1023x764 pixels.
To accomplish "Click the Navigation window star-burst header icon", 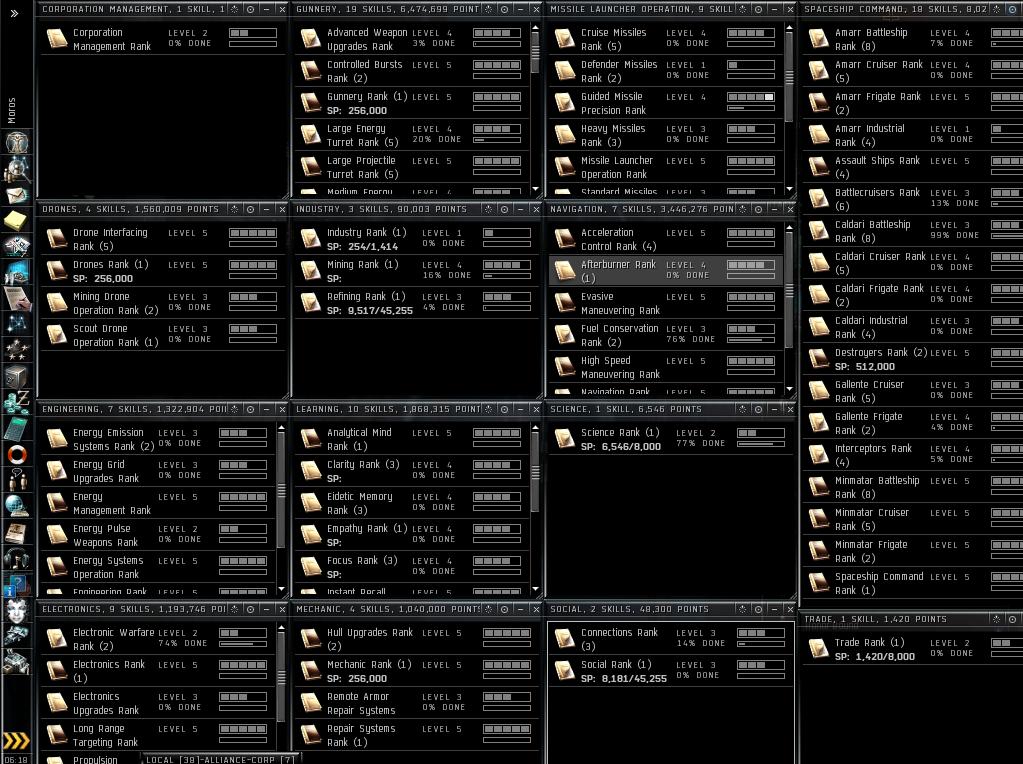I will [x=742, y=209].
